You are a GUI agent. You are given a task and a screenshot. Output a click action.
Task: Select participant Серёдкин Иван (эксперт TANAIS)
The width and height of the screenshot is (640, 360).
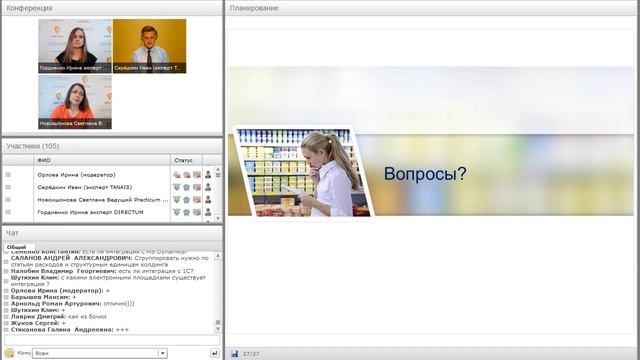84,187
